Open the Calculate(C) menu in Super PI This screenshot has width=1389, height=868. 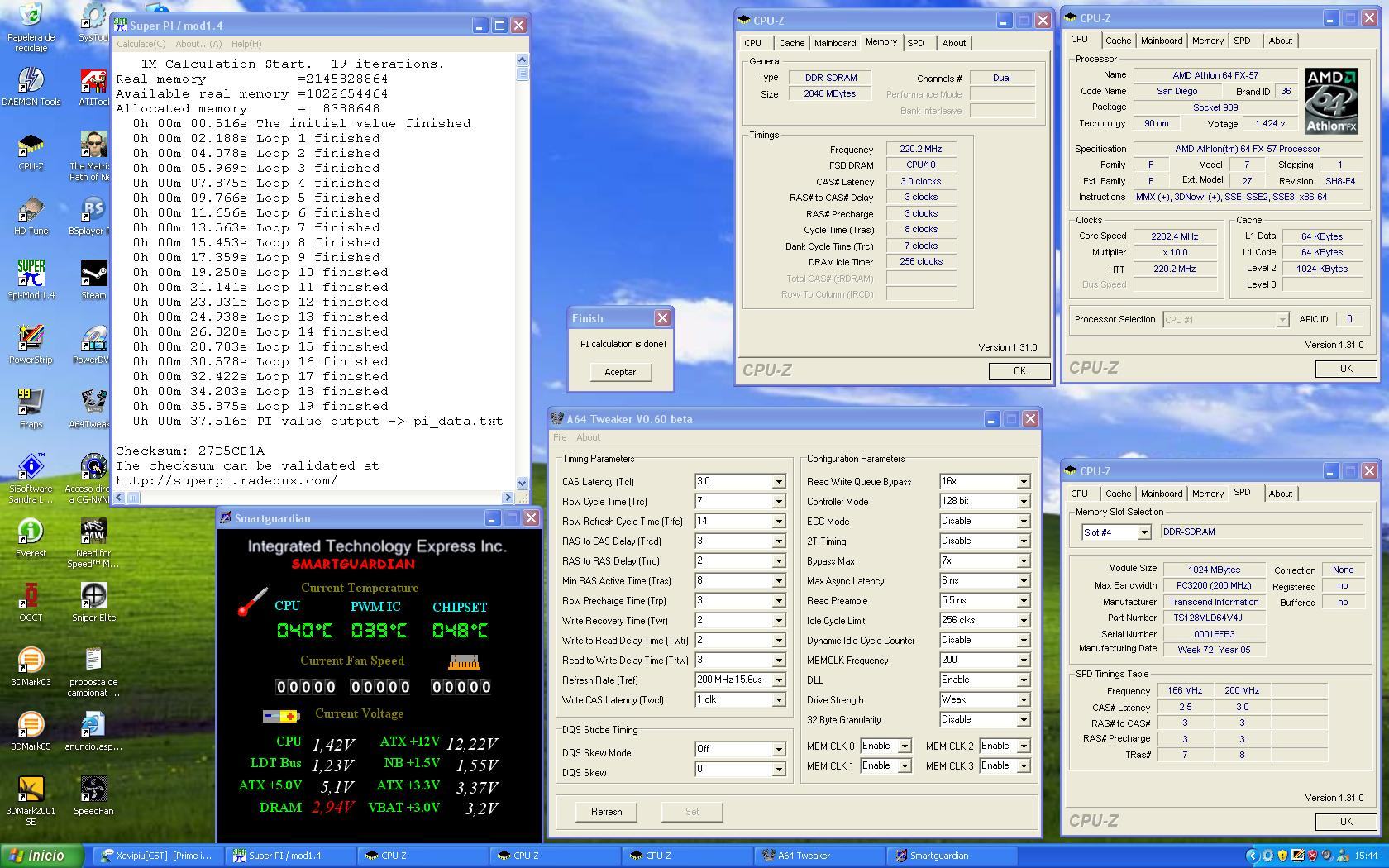pyautogui.click(x=141, y=44)
